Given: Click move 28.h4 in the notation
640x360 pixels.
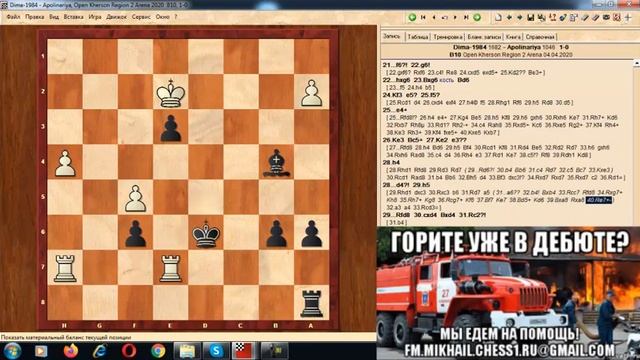Looking at the screenshot, I should pyautogui.click(x=391, y=162).
